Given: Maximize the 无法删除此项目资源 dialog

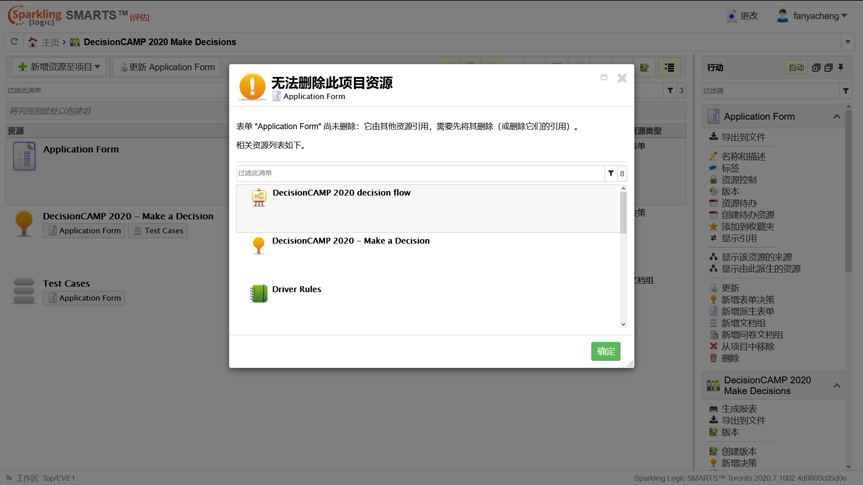Looking at the screenshot, I should [x=604, y=77].
